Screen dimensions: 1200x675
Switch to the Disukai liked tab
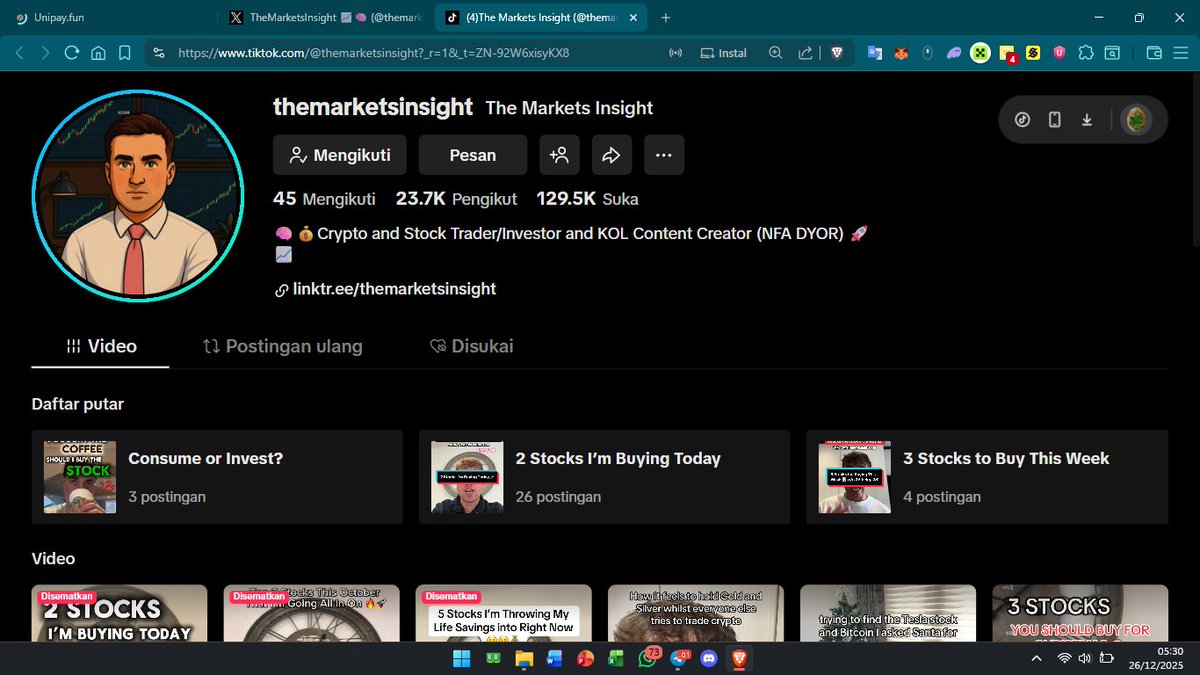471,346
